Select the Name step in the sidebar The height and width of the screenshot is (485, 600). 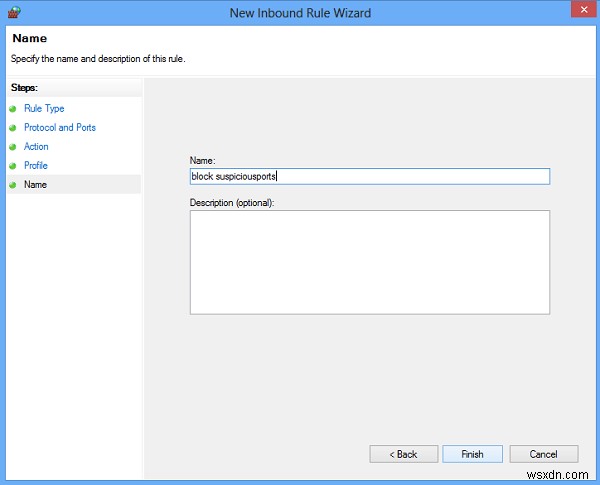coord(35,184)
